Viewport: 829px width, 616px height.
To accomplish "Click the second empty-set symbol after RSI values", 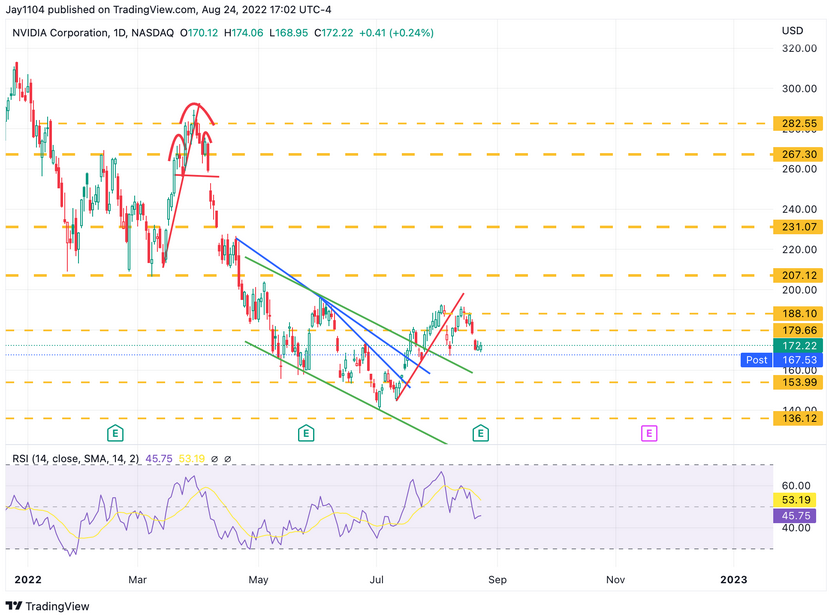I will (228, 459).
